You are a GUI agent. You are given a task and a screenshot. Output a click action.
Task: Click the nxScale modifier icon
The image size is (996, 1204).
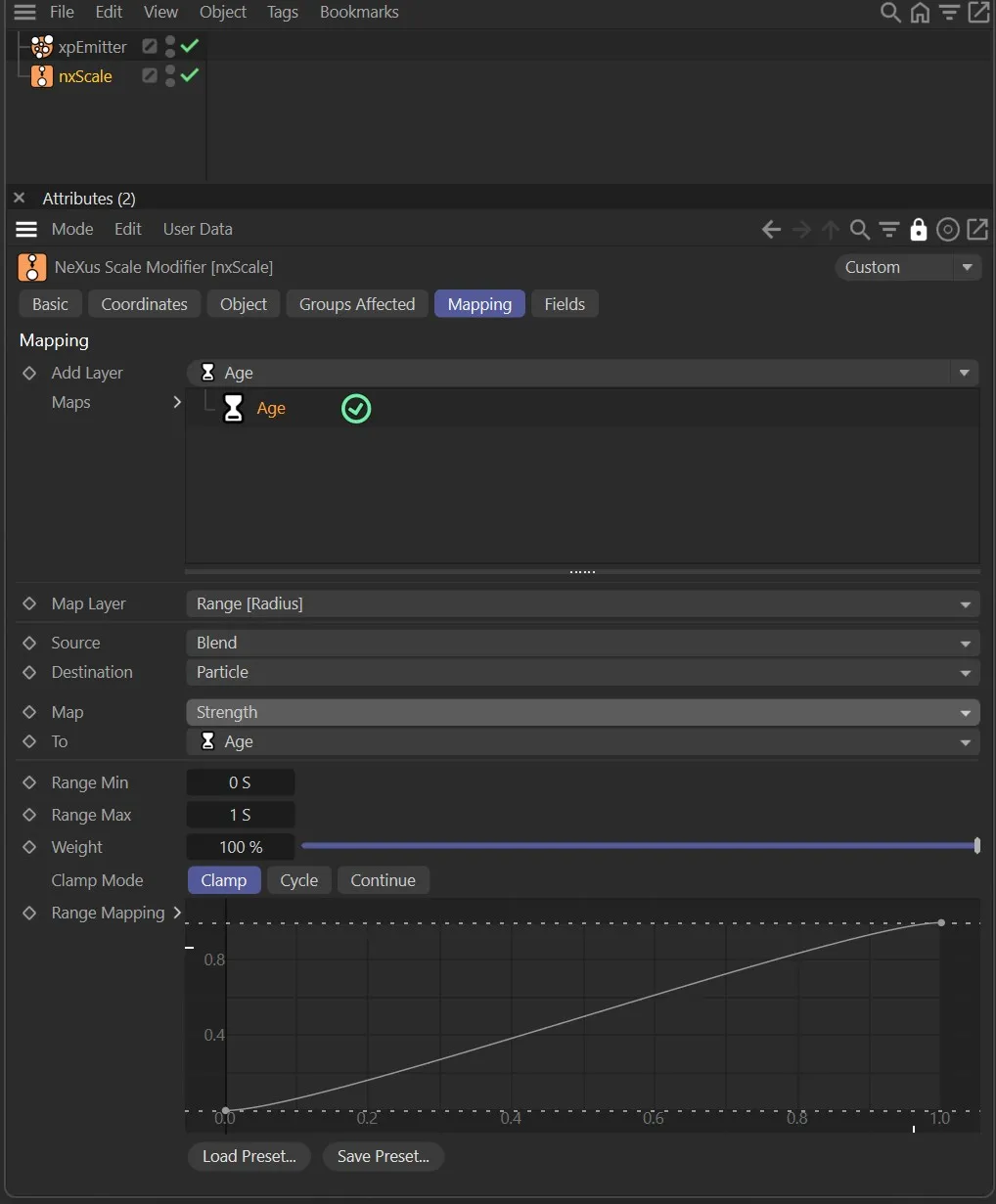pyautogui.click(x=41, y=76)
